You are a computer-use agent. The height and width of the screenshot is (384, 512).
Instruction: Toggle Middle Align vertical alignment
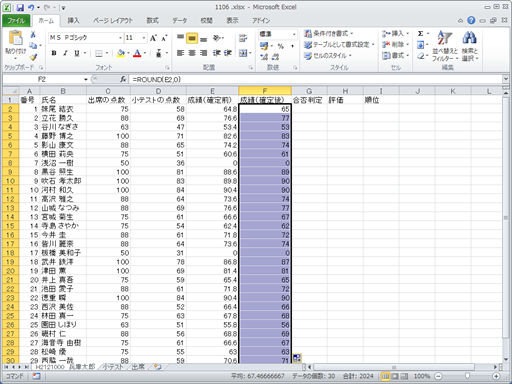pos(192,38)
